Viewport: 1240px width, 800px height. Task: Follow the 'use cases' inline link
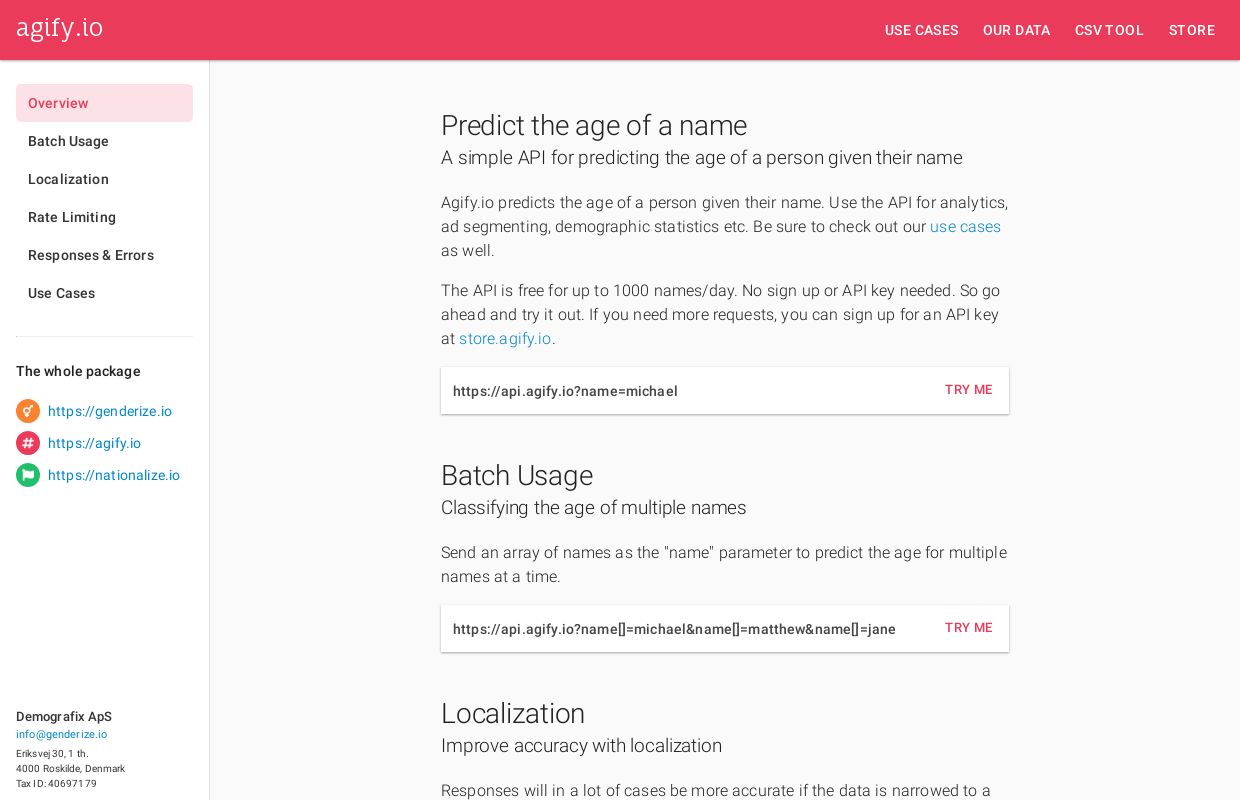[965, 227]
